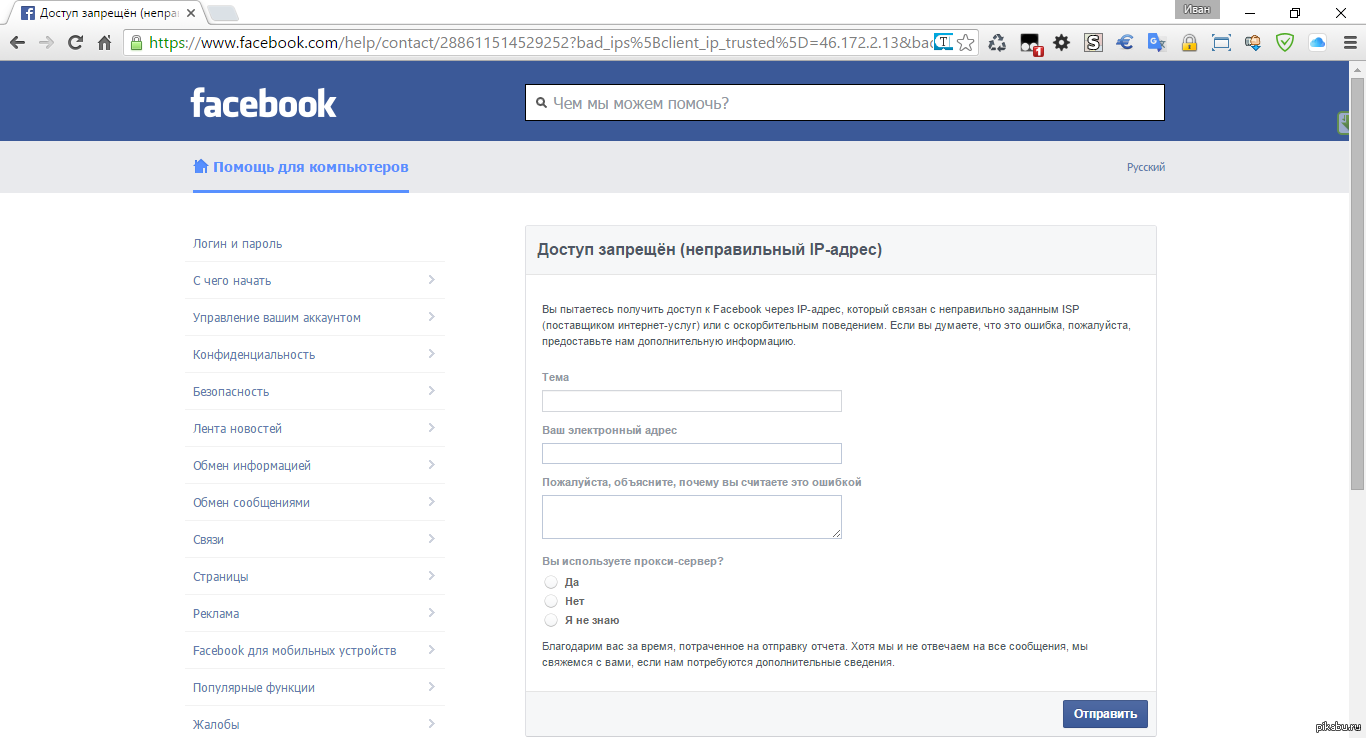
Task: Expand the С чего начать section arrow
Action: click(431, 280)
